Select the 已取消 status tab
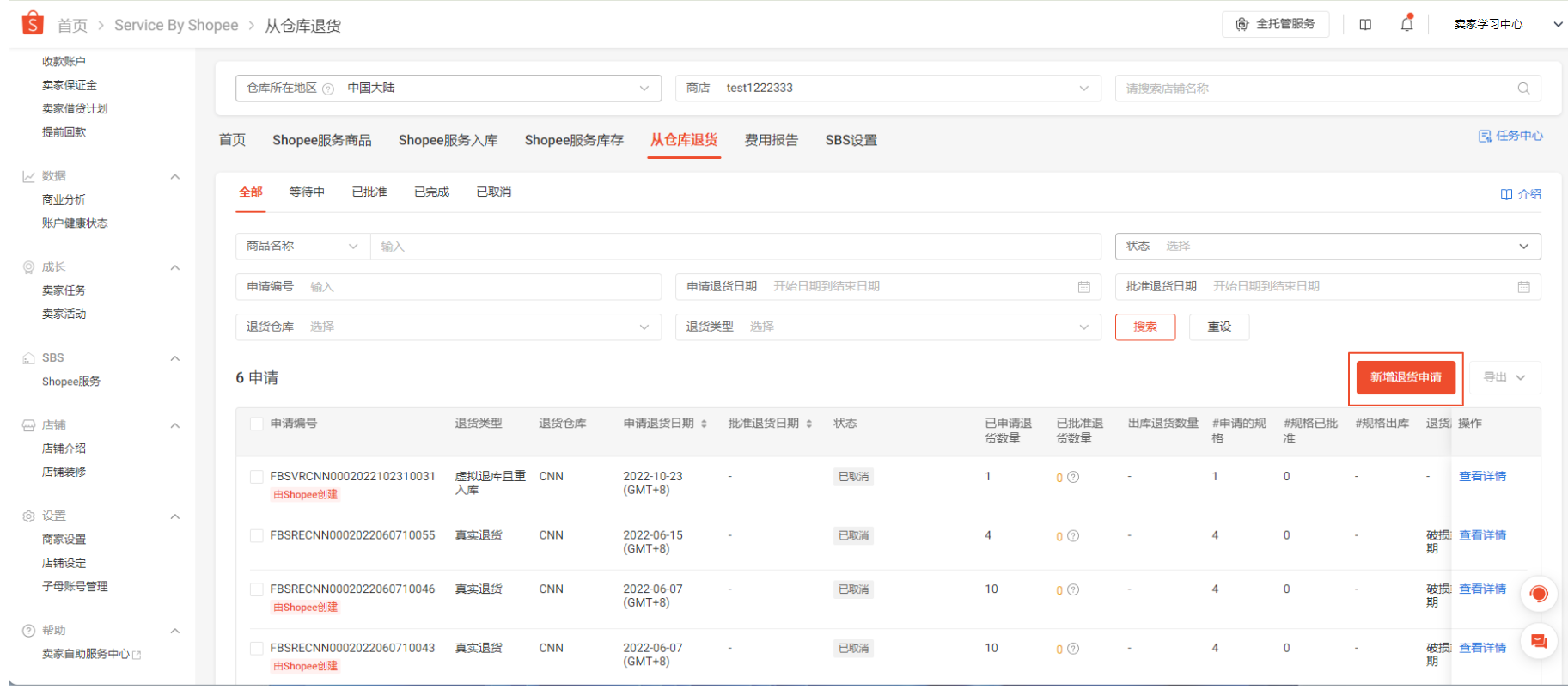 (494, 192)
